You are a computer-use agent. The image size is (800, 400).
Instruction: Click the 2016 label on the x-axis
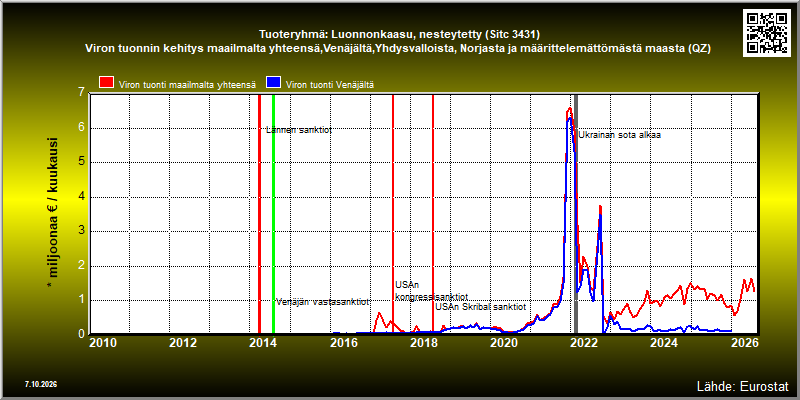point(344,343)
